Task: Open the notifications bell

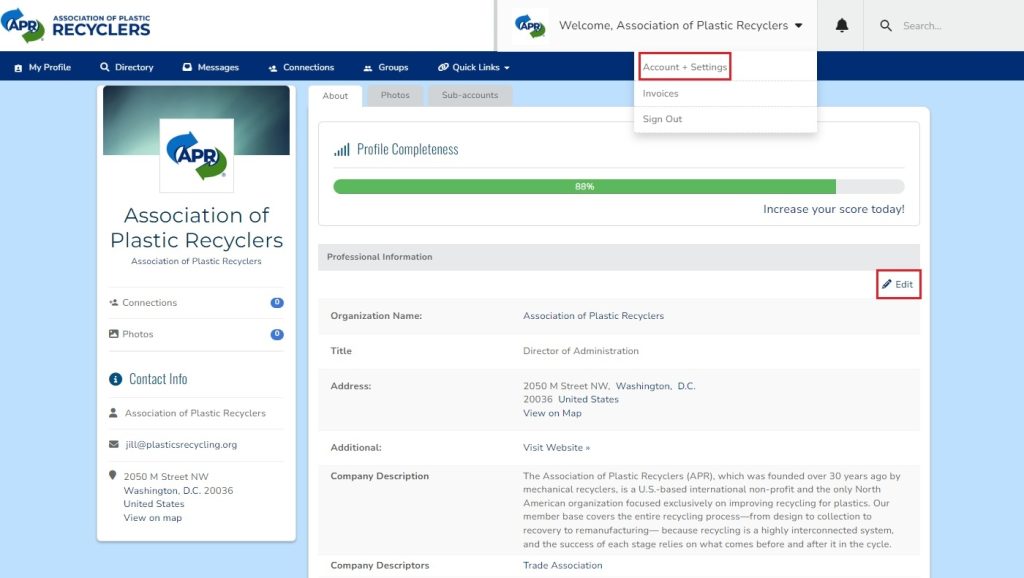Action: pos(842,25)
